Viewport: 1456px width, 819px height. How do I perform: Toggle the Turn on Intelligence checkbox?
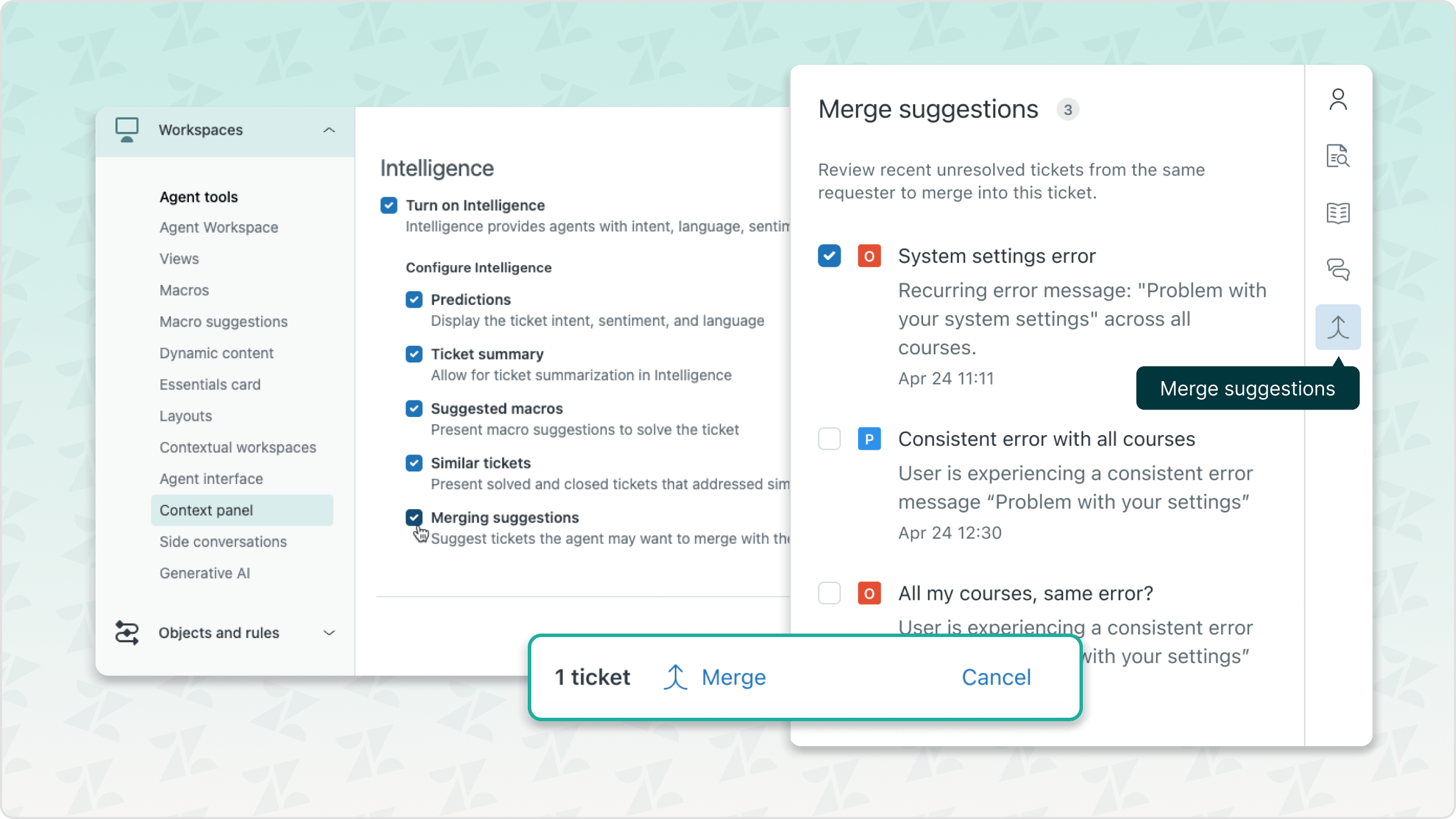pyautogui.click(x=388, y=205)
